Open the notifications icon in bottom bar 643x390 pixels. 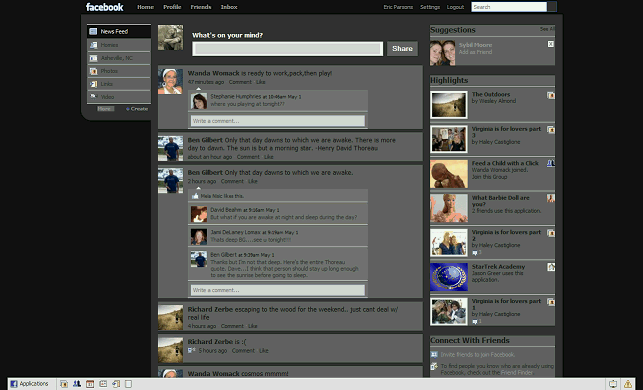point(627,384)
